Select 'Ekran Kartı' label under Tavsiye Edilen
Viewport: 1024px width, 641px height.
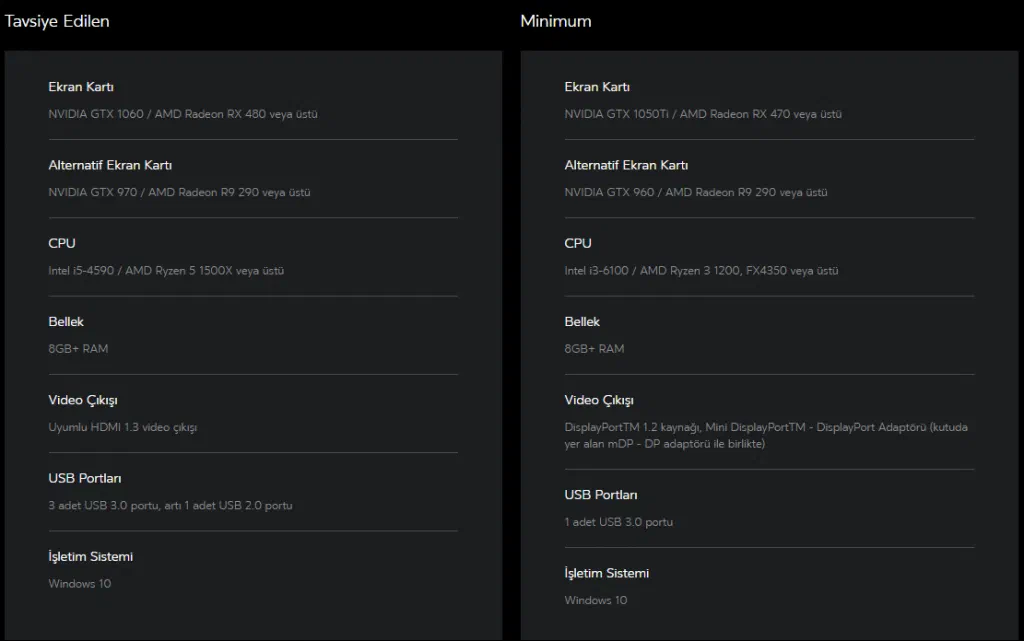(81, 87)
